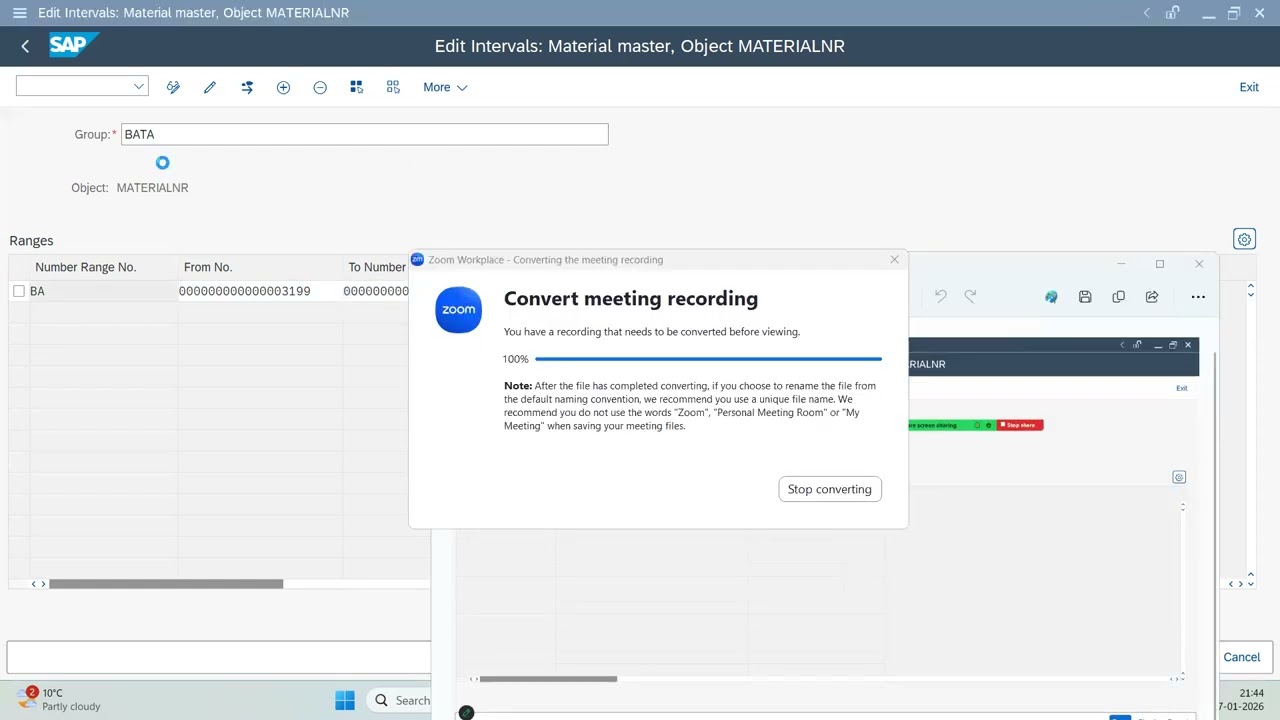
Task: Tick the checkbox for range BA
Action: [x=19, y=291]
